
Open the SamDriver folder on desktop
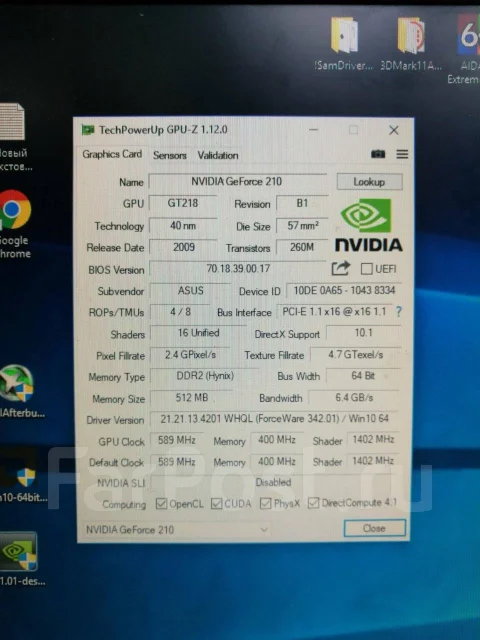pos(344,44)
